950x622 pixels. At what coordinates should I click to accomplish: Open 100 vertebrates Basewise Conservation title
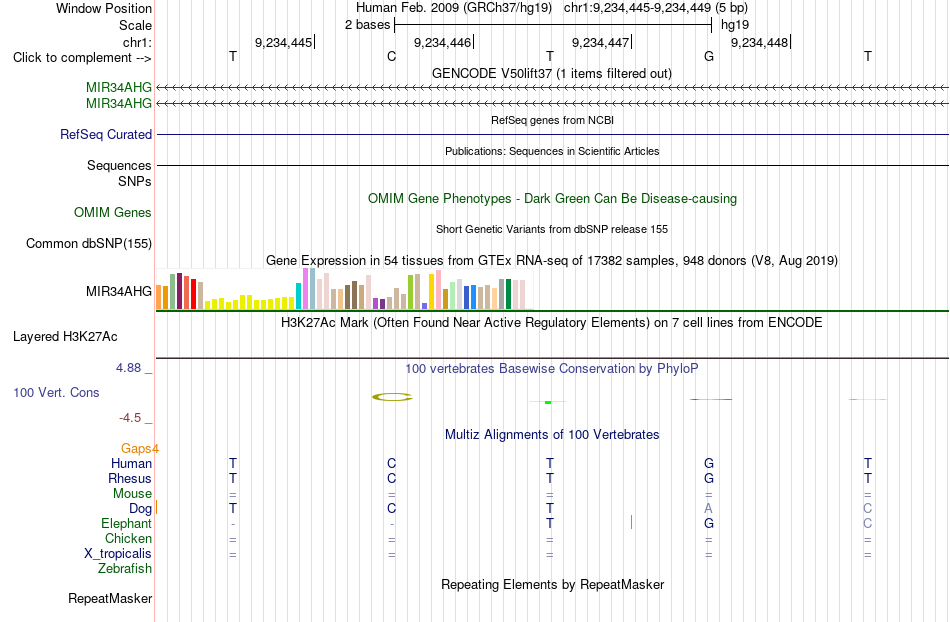coord(552,368)
